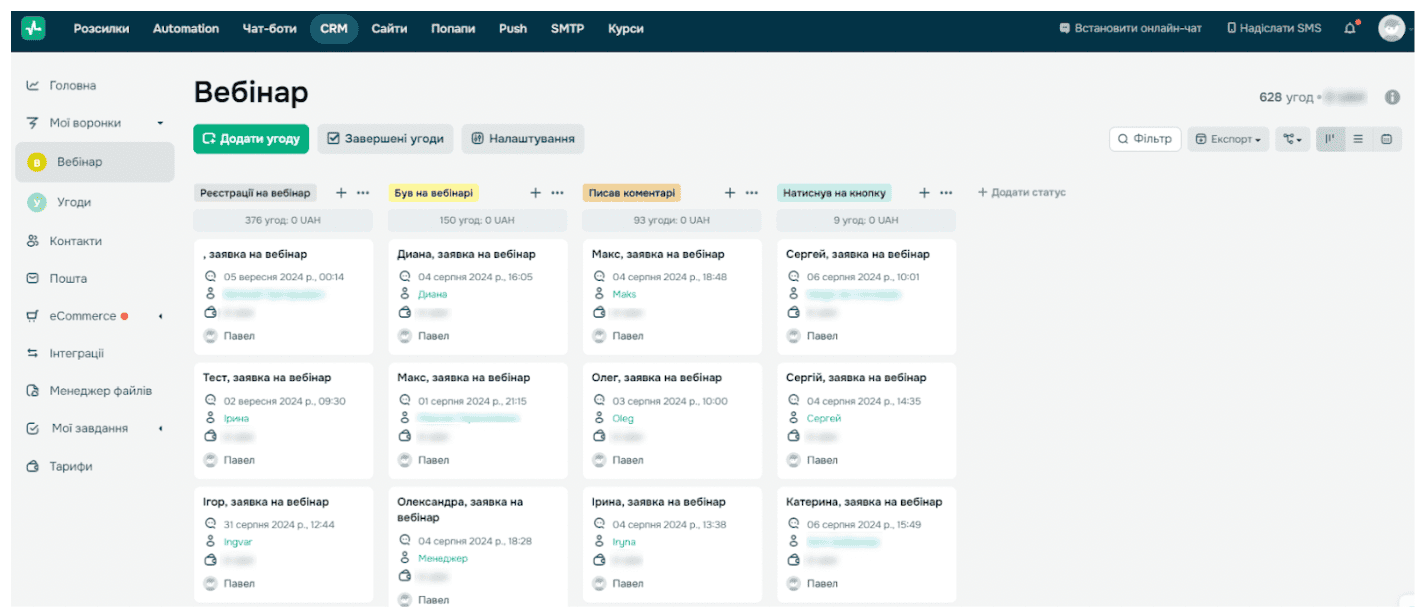Open three-dots menu of 'Реєстрації на вебінар' column

(363, 193)
